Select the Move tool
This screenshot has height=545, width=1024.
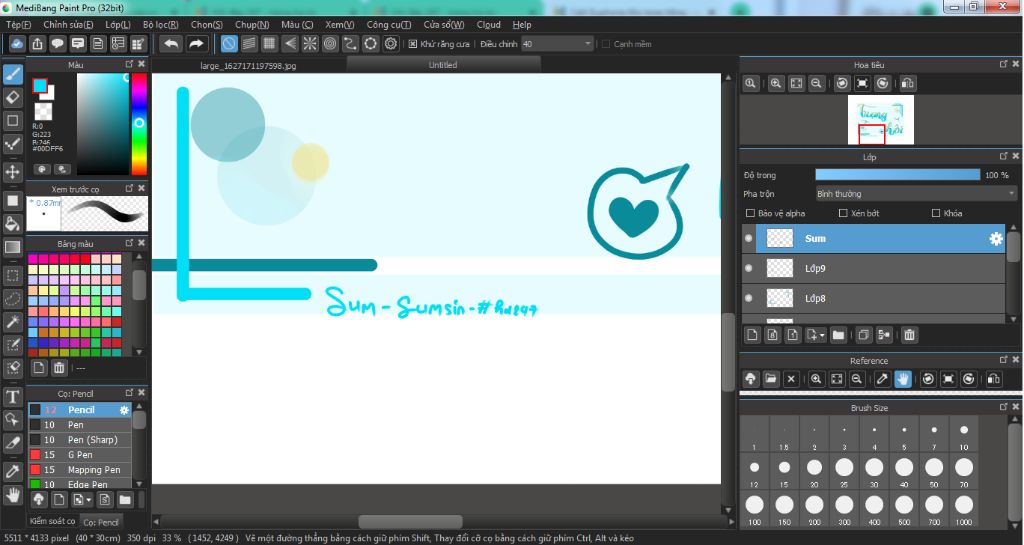(x=12, y=172)
